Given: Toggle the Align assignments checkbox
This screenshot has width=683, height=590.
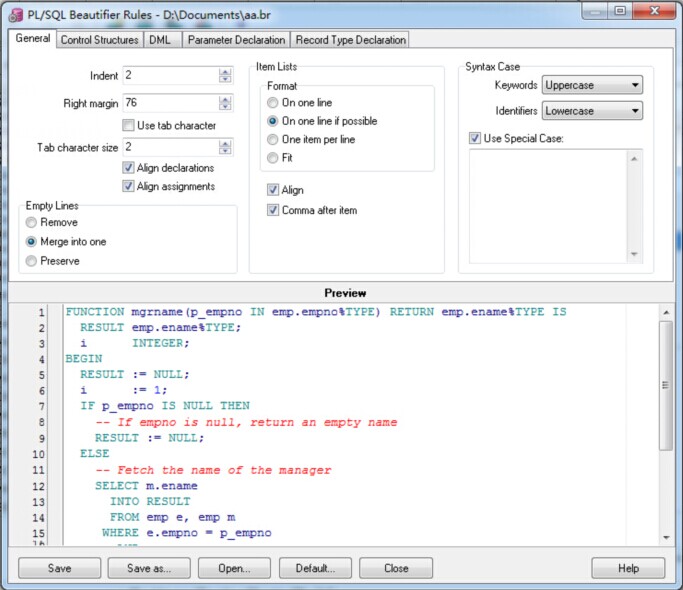Looking at the screenshot, I should [128, 186].
